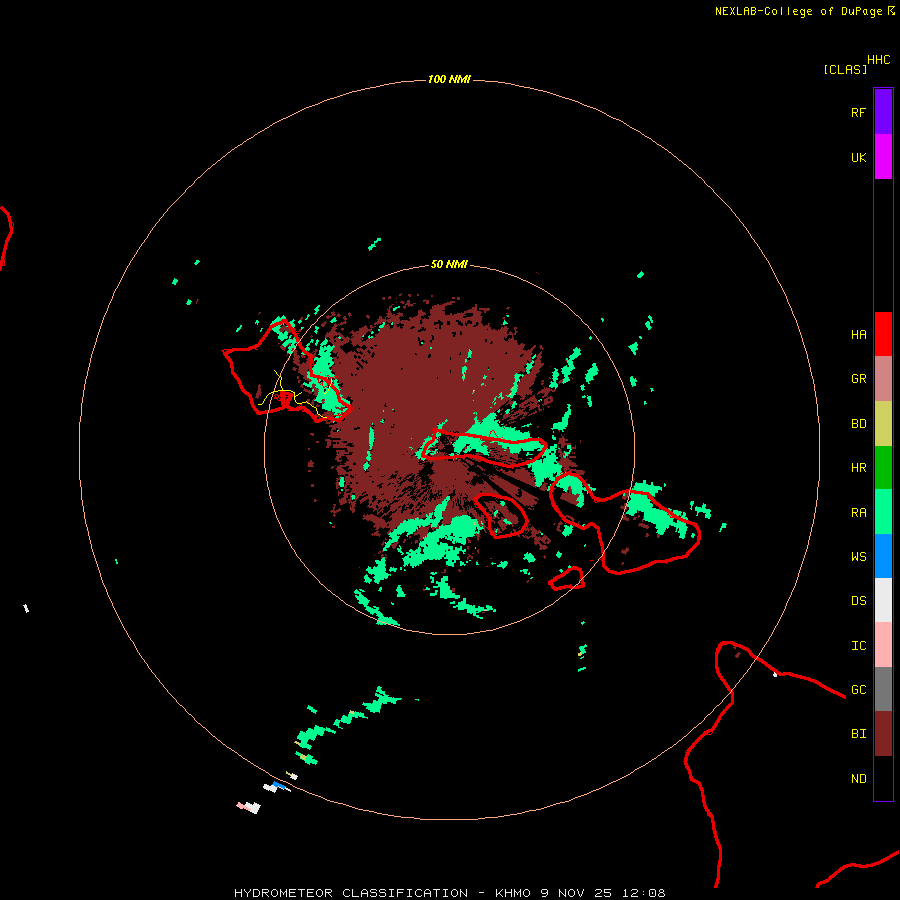Click the HHC product code label
The width and height of the screenshot is (900, 900).
click(x=878, y=60)
